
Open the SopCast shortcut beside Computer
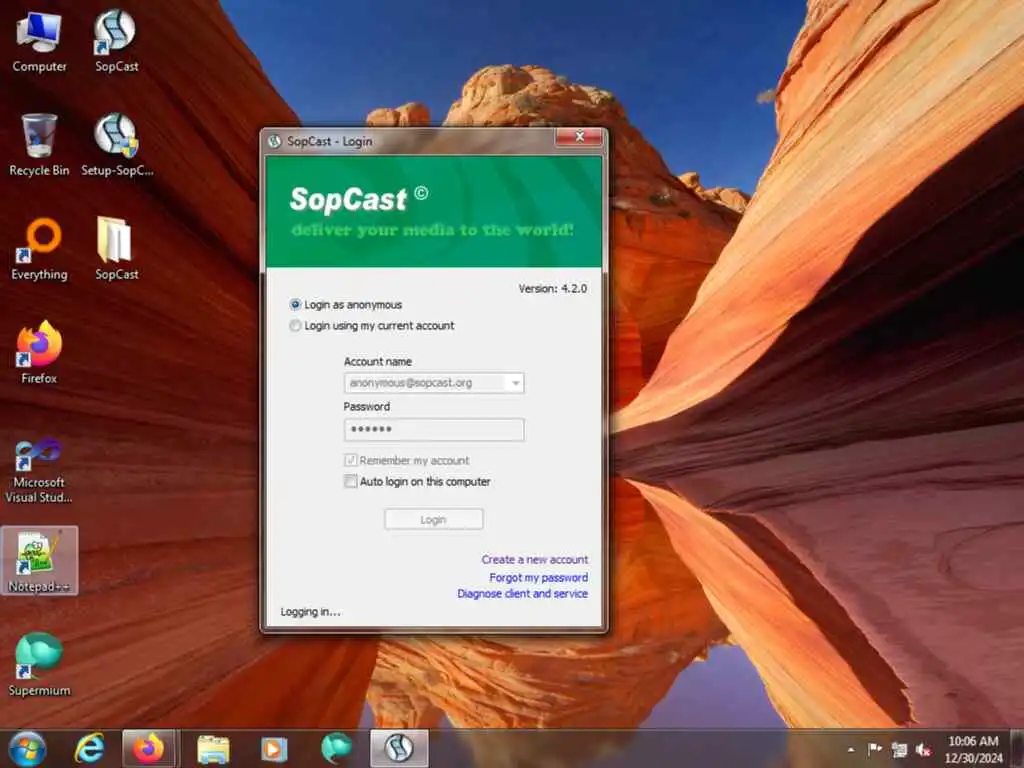coord(116,42)
